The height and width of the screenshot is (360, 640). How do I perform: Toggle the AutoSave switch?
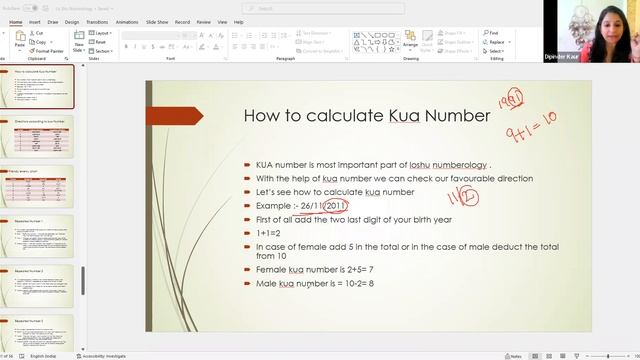tap(30, 8)
